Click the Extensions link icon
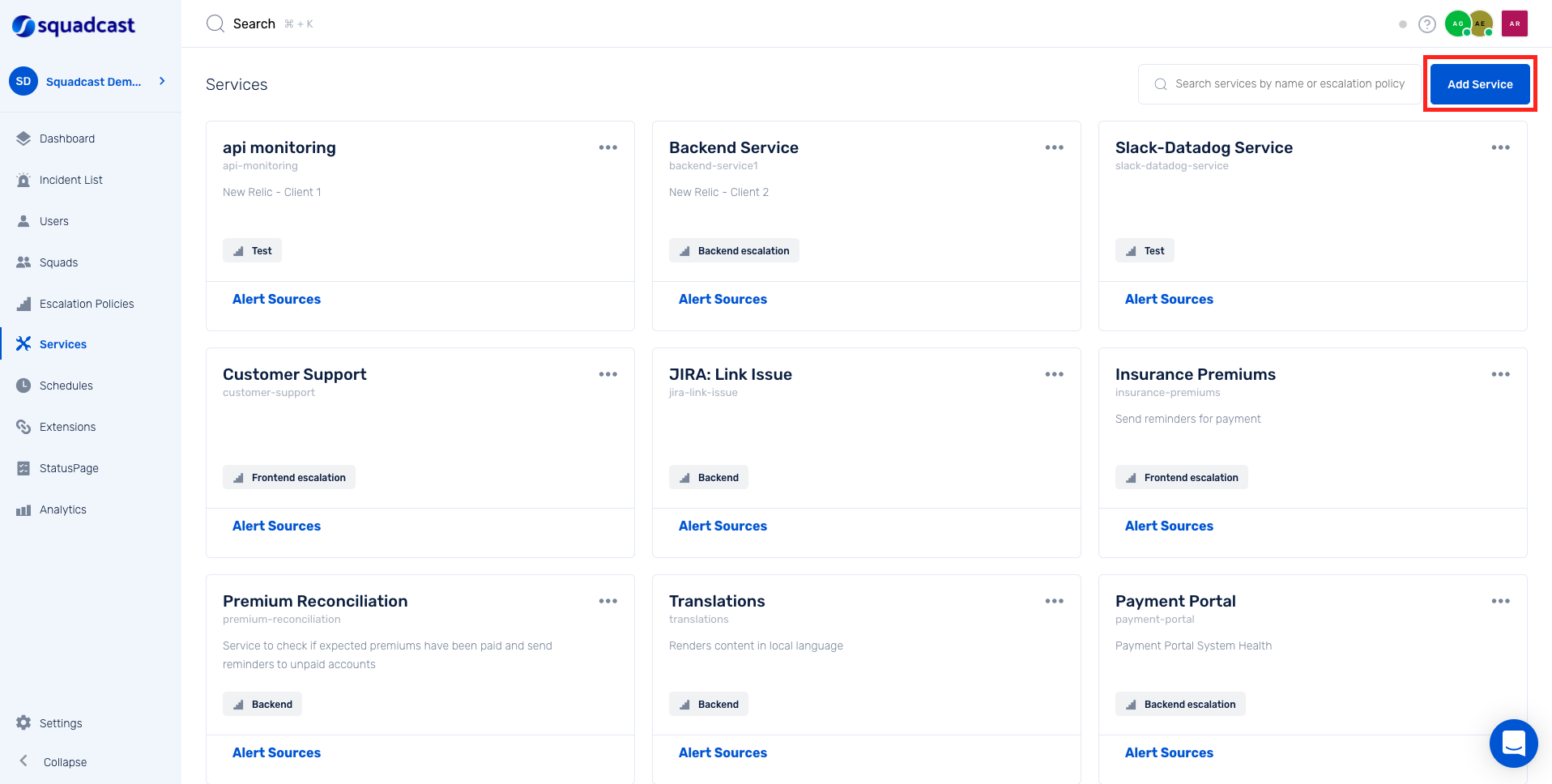 [x=23, y=427]
